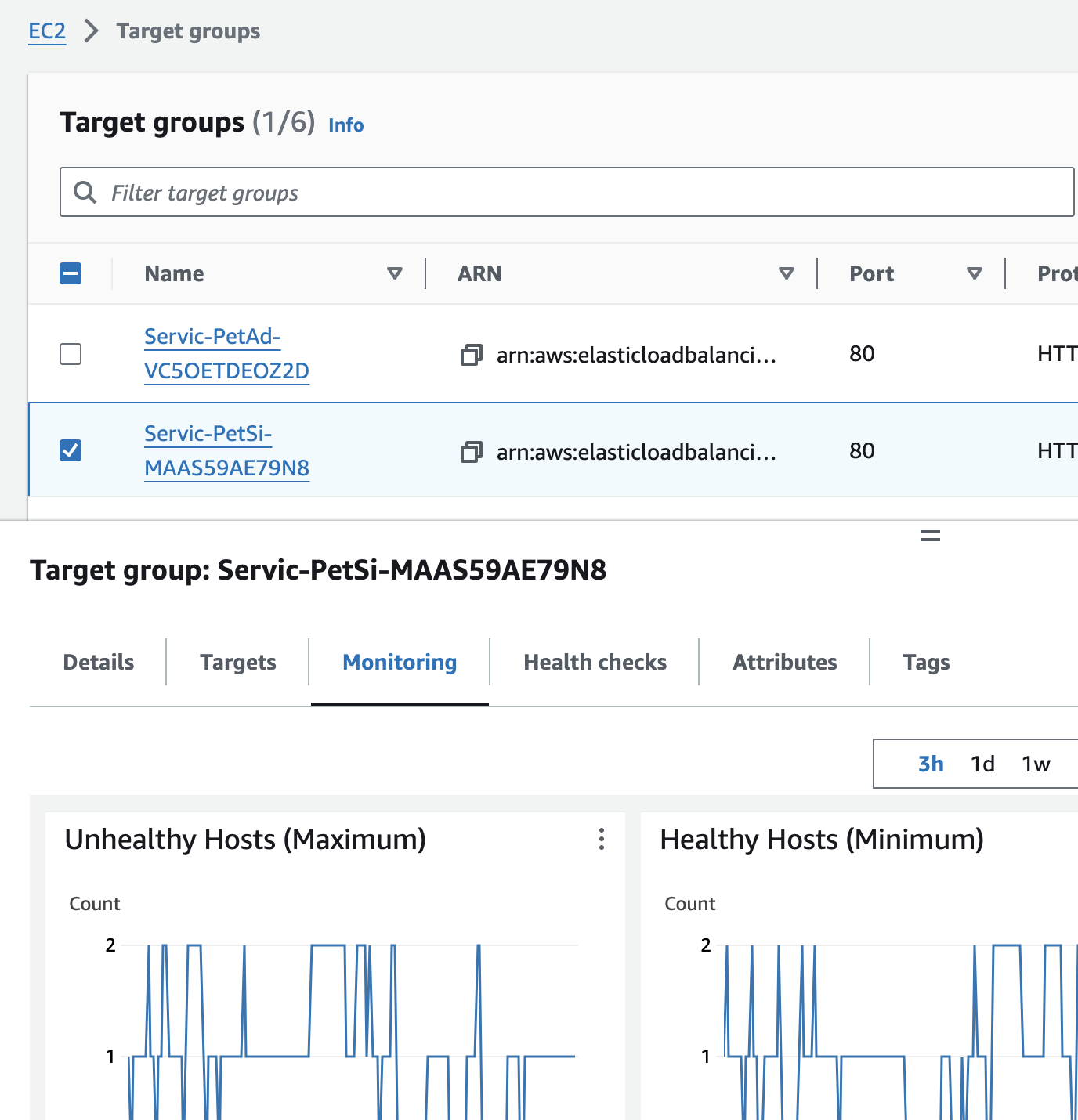The image size is (1078, 1120).
Task: Toggle the select-all target groups checkbox
Action: (x=71, y=273)
